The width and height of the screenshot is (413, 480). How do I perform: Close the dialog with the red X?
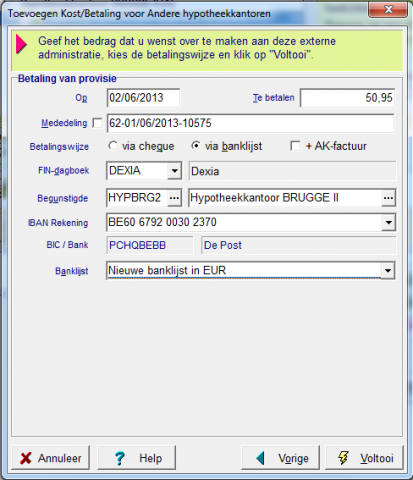click(388, 10)
